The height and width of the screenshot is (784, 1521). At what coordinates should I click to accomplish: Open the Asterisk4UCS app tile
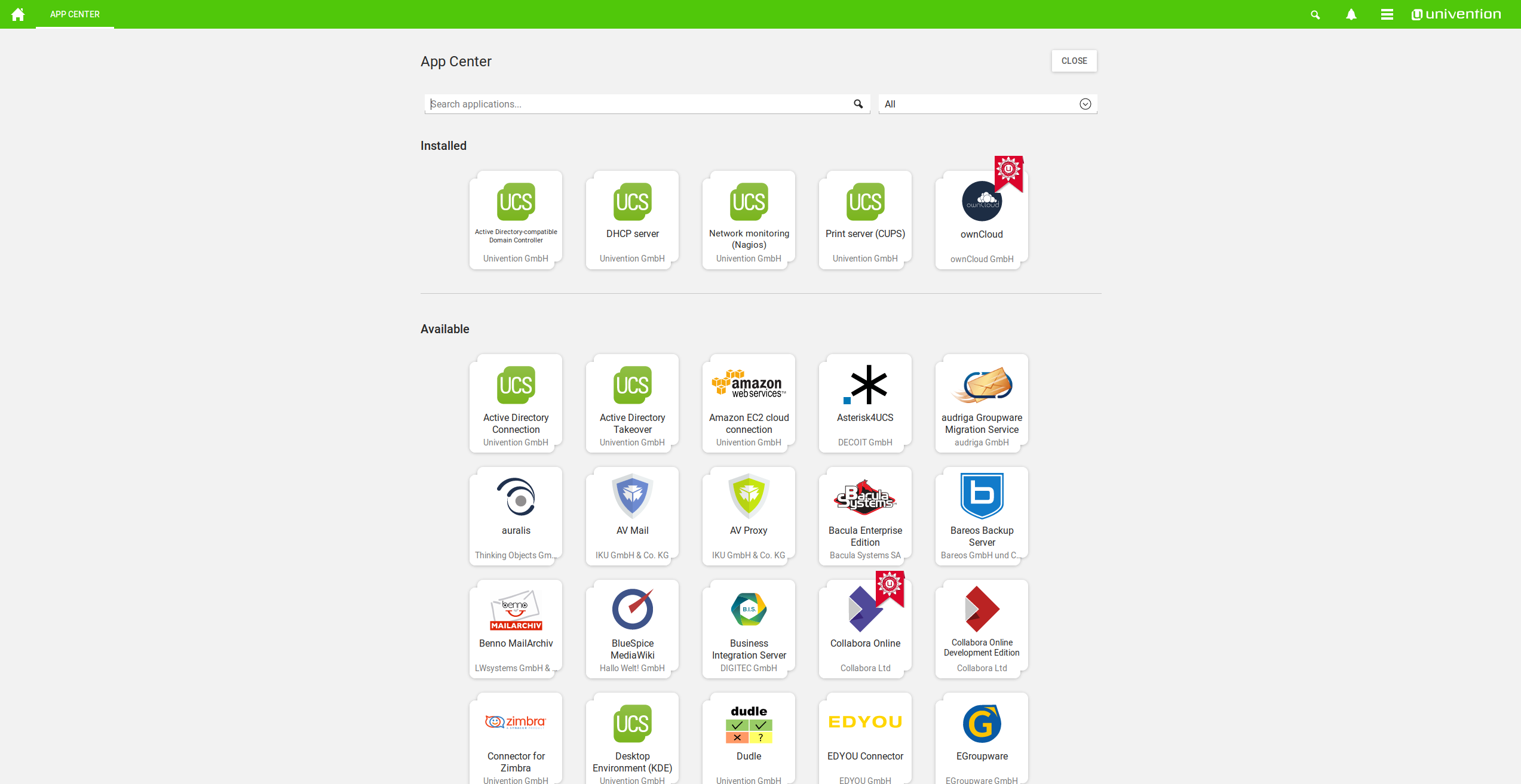tap(864, 402)
